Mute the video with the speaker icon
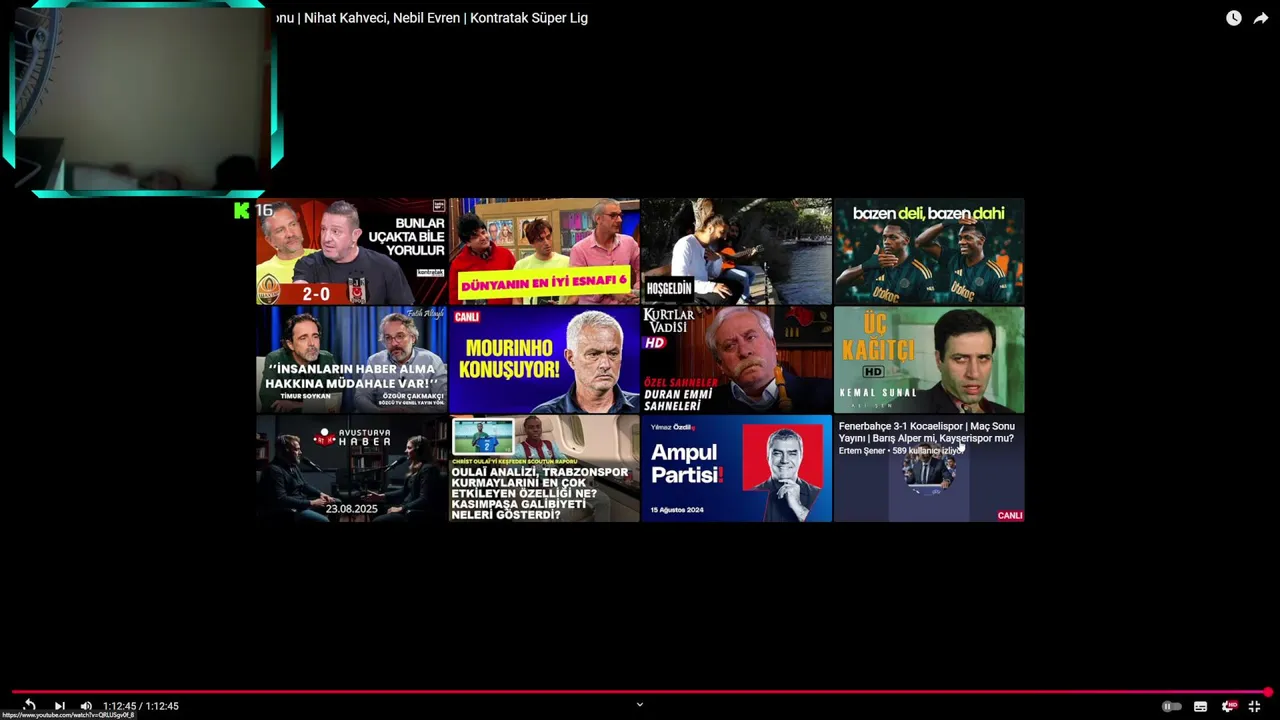Image resolution: width=1280 pixels, height=720 pixels. [x=86, y=706]
